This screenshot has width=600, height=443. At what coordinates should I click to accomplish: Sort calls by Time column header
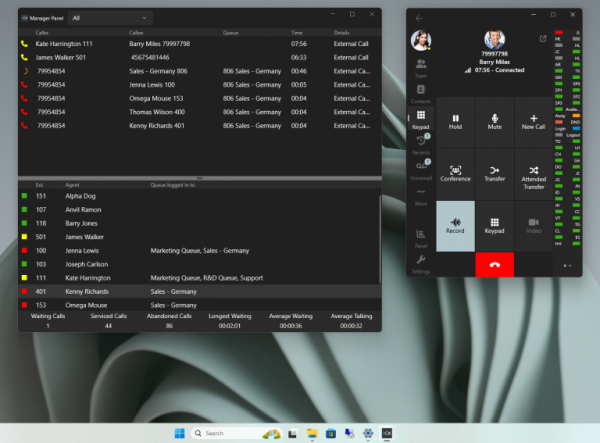point(297,33)
